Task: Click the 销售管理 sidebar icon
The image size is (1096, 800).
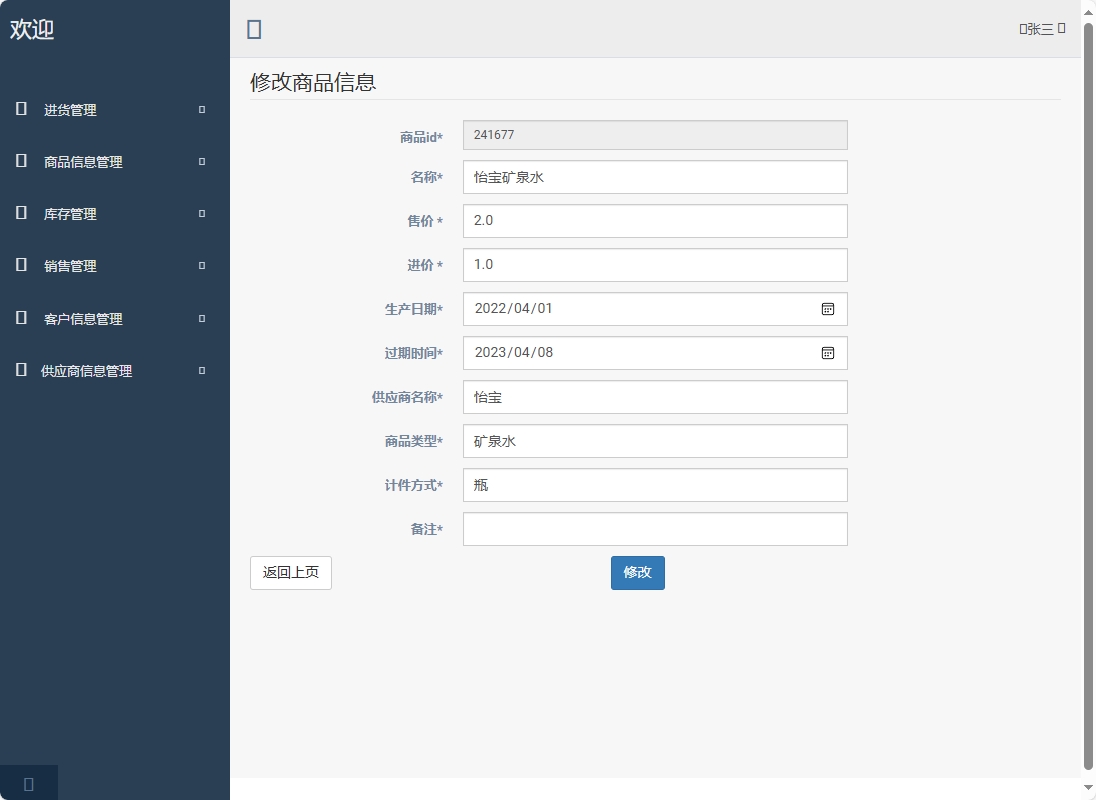Action: tap(20, 265)
